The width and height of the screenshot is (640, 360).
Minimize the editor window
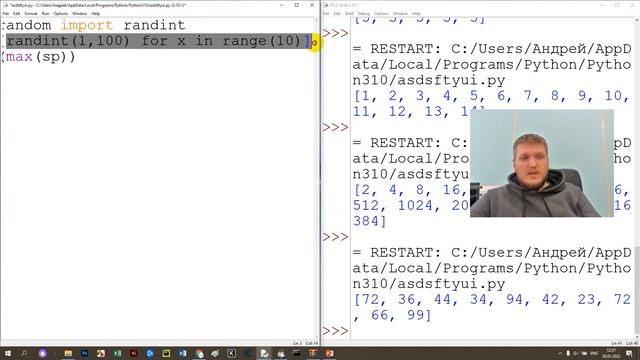282,5
